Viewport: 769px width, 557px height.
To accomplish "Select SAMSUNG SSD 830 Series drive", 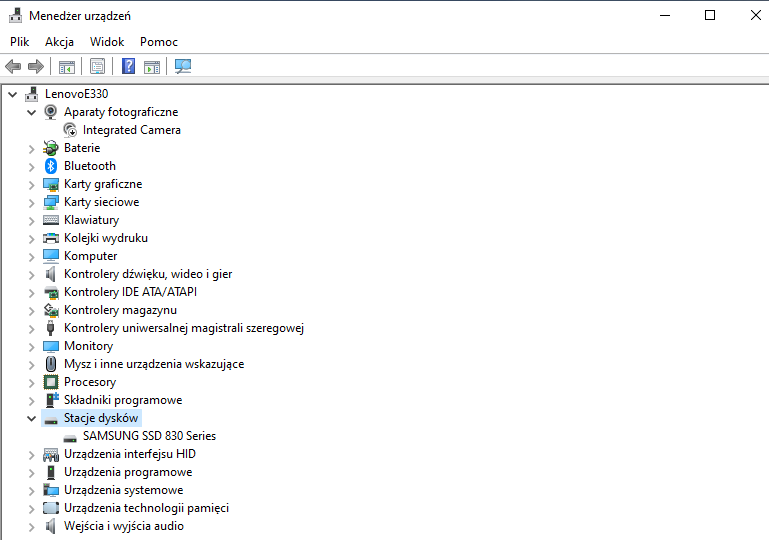I will pyautogui.click(x=149, y=436).
